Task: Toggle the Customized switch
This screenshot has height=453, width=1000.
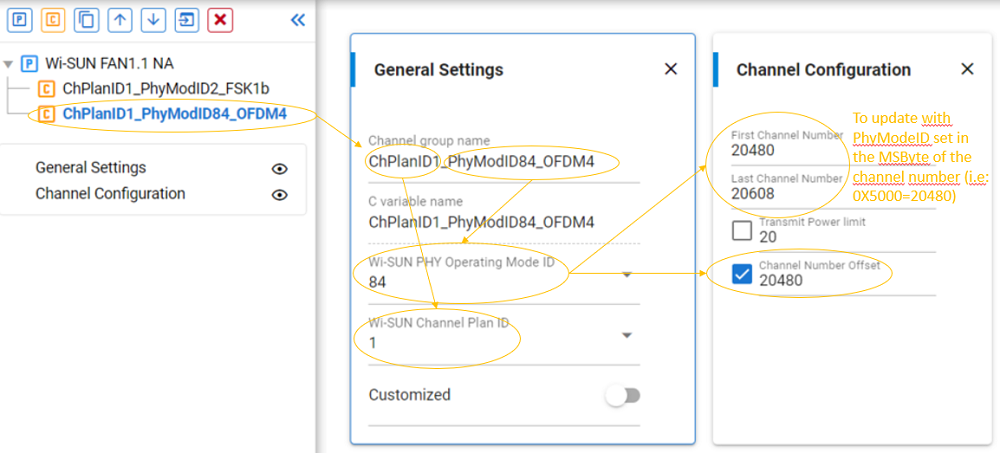Action: (x=623, y=396)
